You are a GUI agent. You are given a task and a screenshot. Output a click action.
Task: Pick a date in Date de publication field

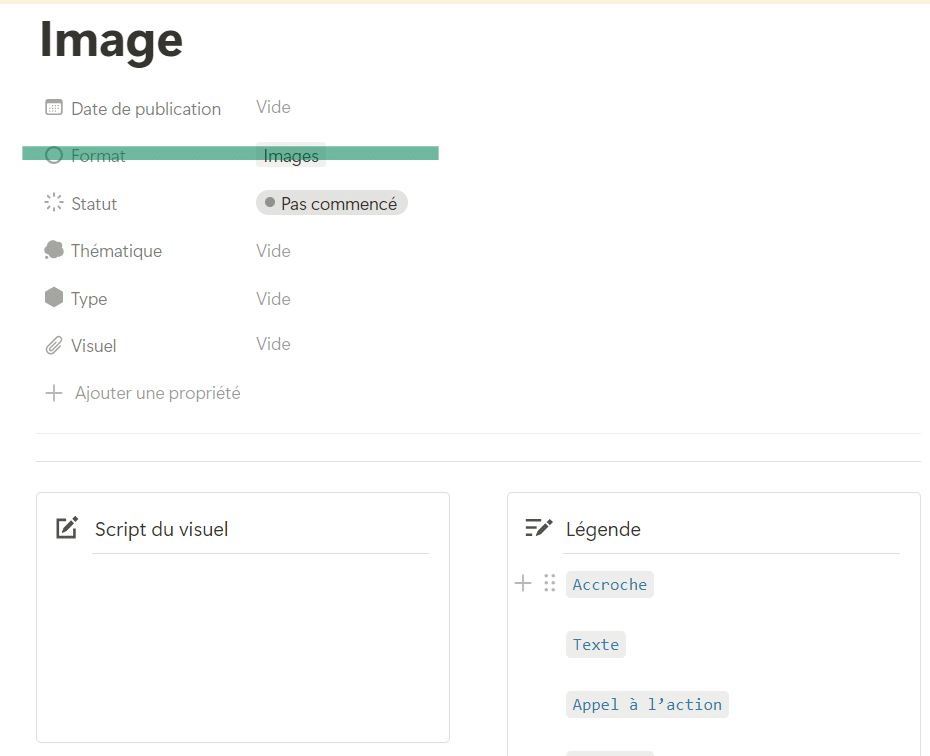coord(273,107)
